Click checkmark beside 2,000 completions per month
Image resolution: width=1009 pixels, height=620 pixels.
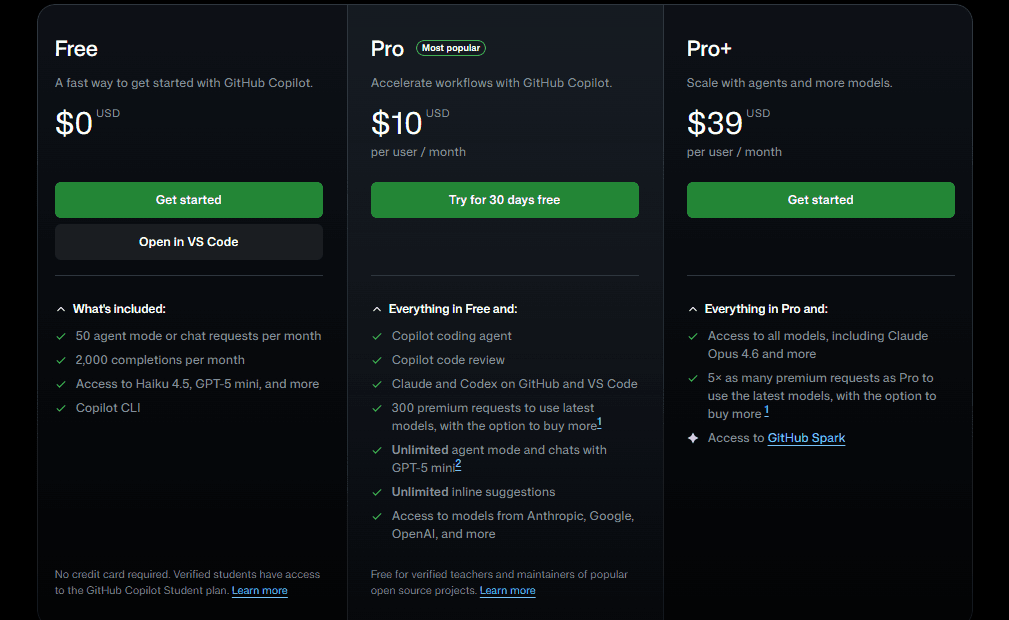[x=61, y=360]
